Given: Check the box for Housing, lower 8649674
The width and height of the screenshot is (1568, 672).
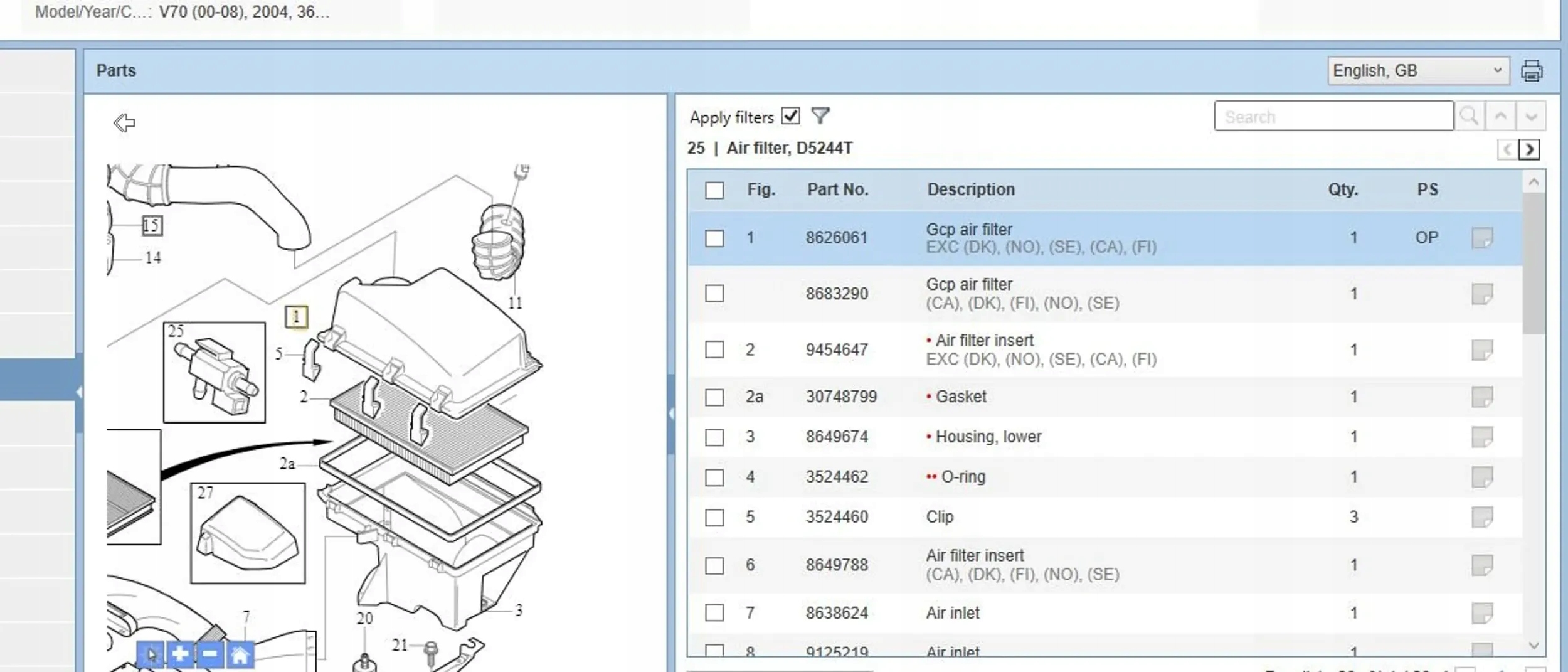Looking at the screenshot, I should (714, 437).
